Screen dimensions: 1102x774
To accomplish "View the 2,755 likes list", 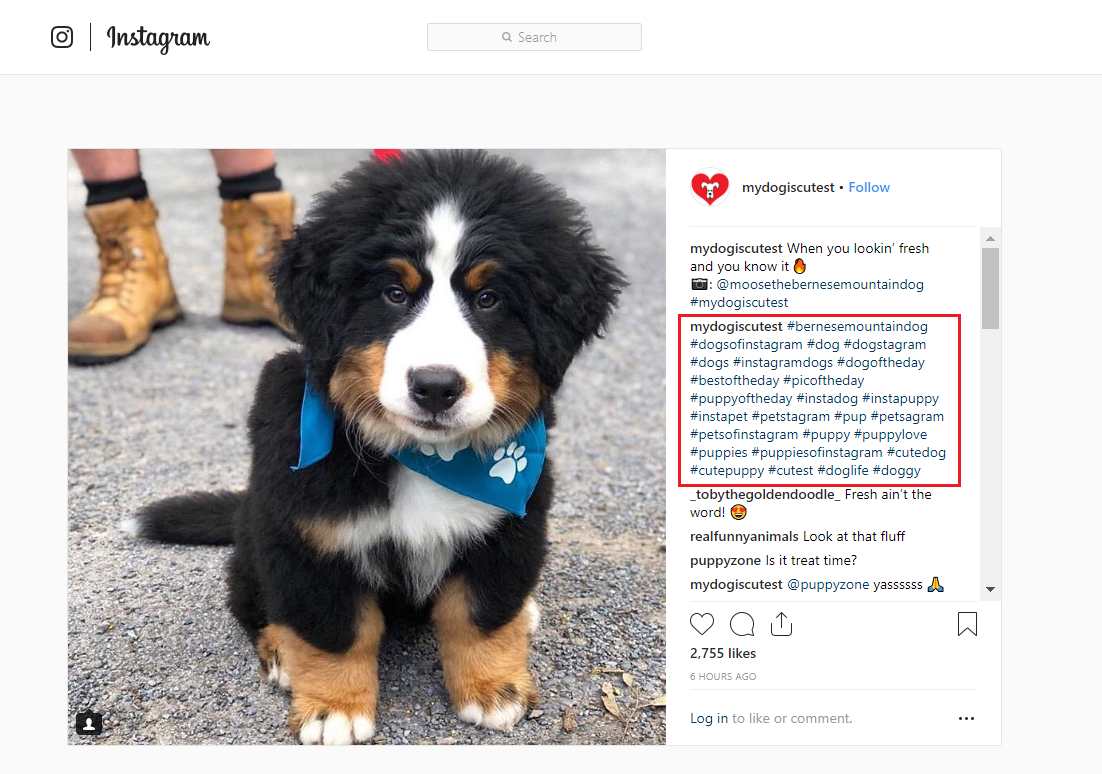I will [722, 653].
